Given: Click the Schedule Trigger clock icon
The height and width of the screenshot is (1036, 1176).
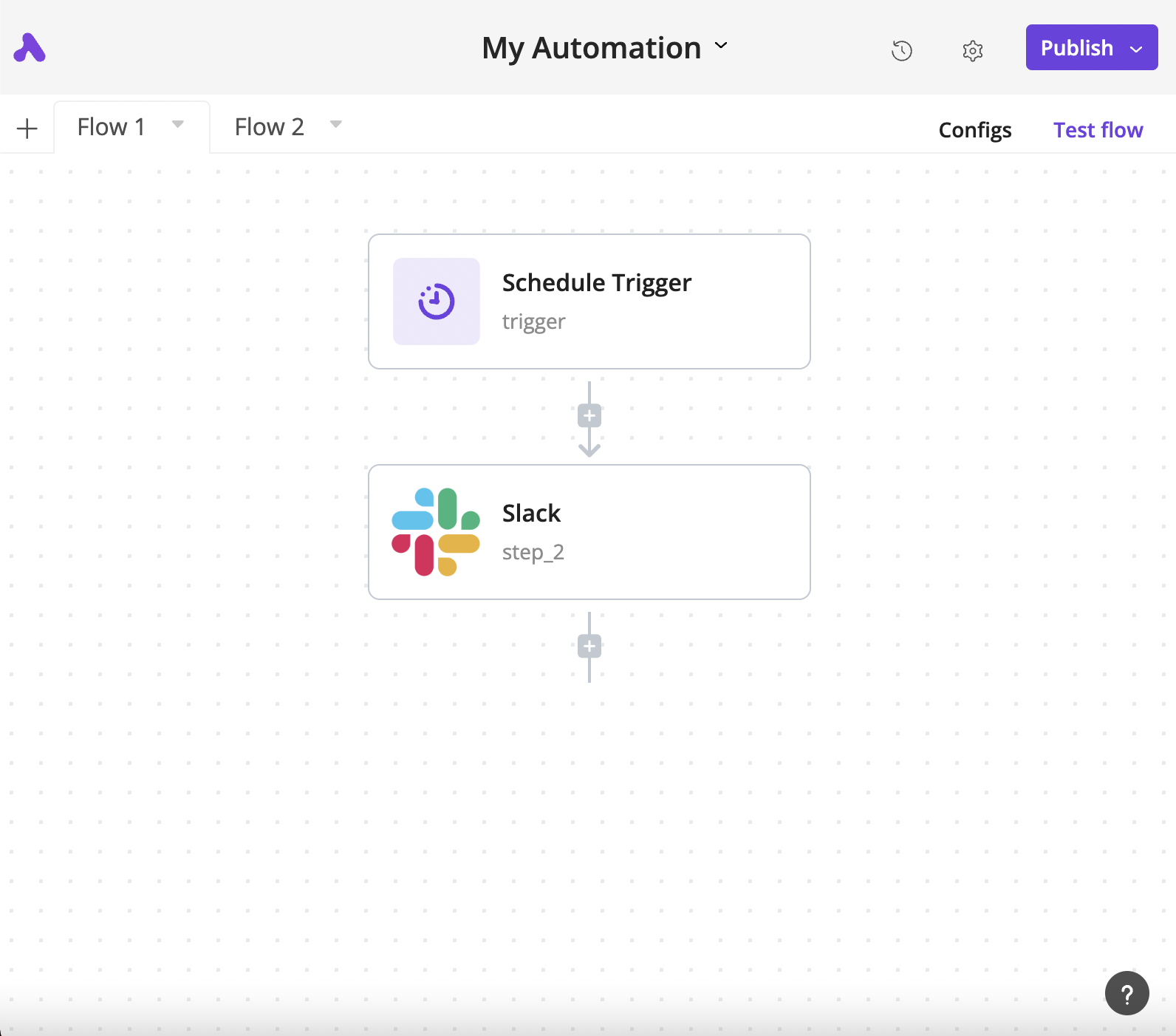Looking at the screenshot, I should [436, 301].
